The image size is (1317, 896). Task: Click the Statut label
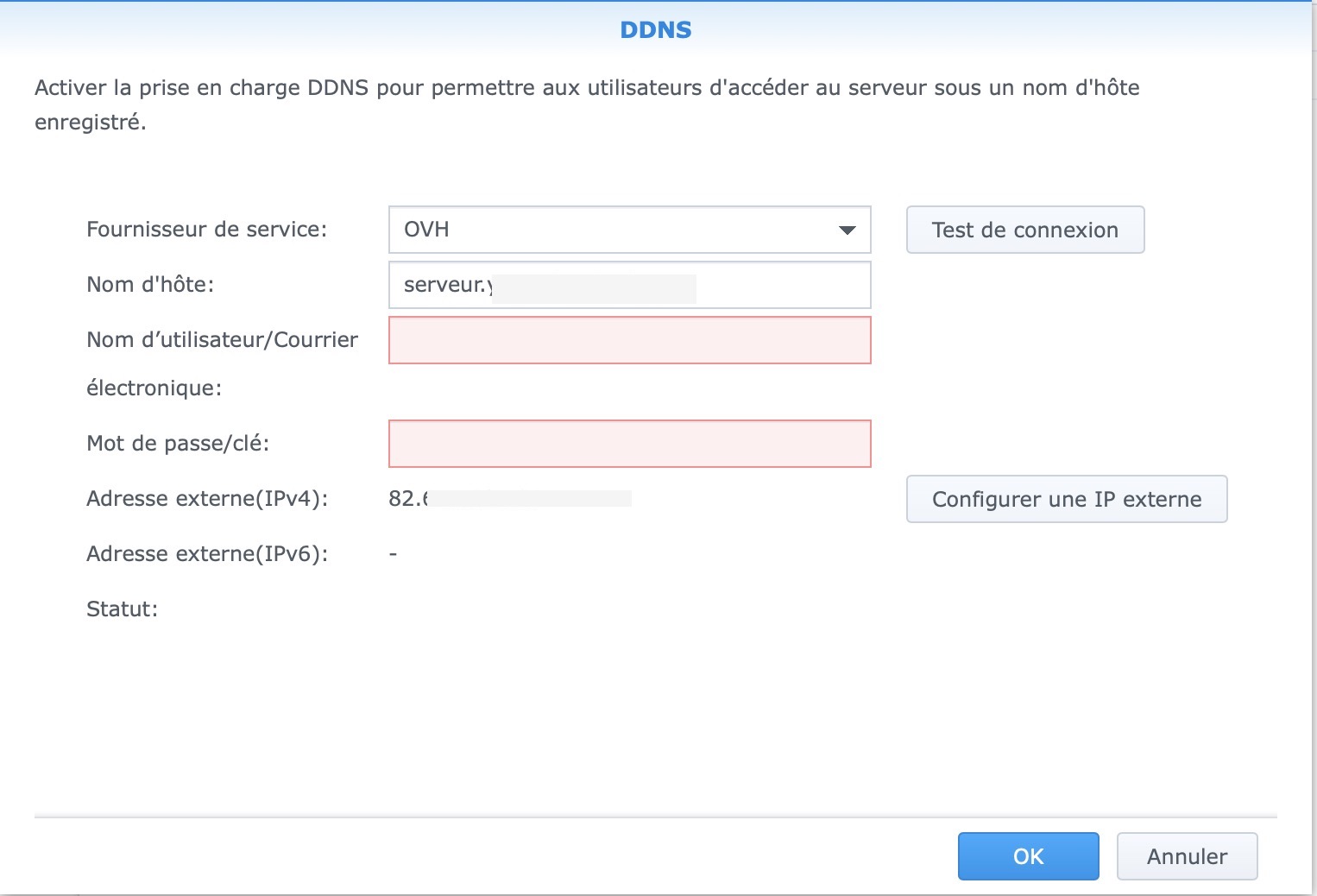click(122, 609)
